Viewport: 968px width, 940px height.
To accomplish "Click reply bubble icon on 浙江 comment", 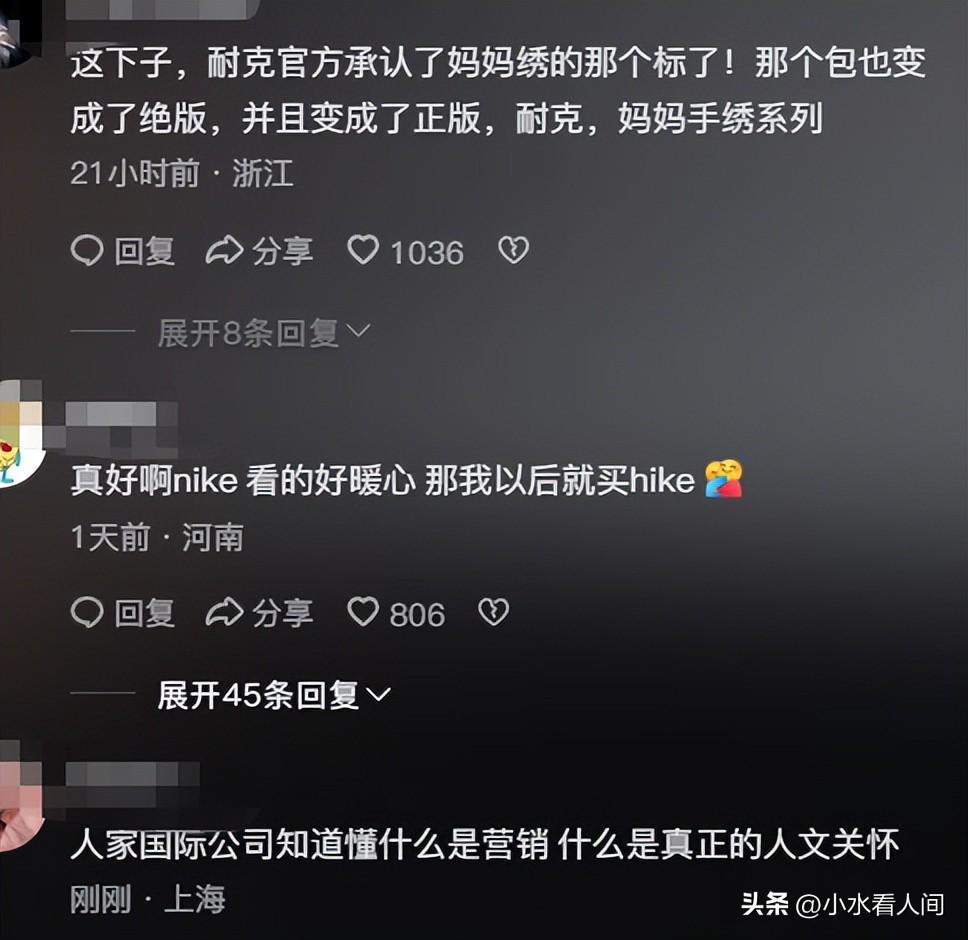I will 86,251.
